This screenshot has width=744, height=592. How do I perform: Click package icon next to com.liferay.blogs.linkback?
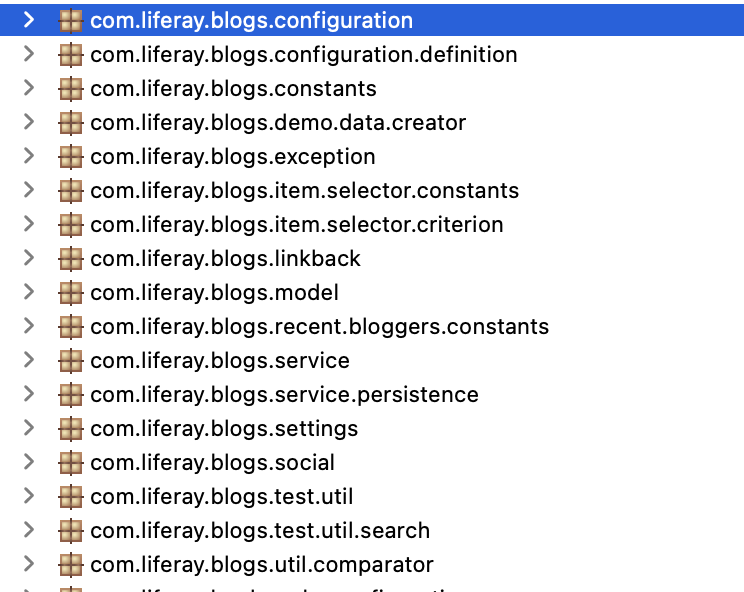point(71,259)
